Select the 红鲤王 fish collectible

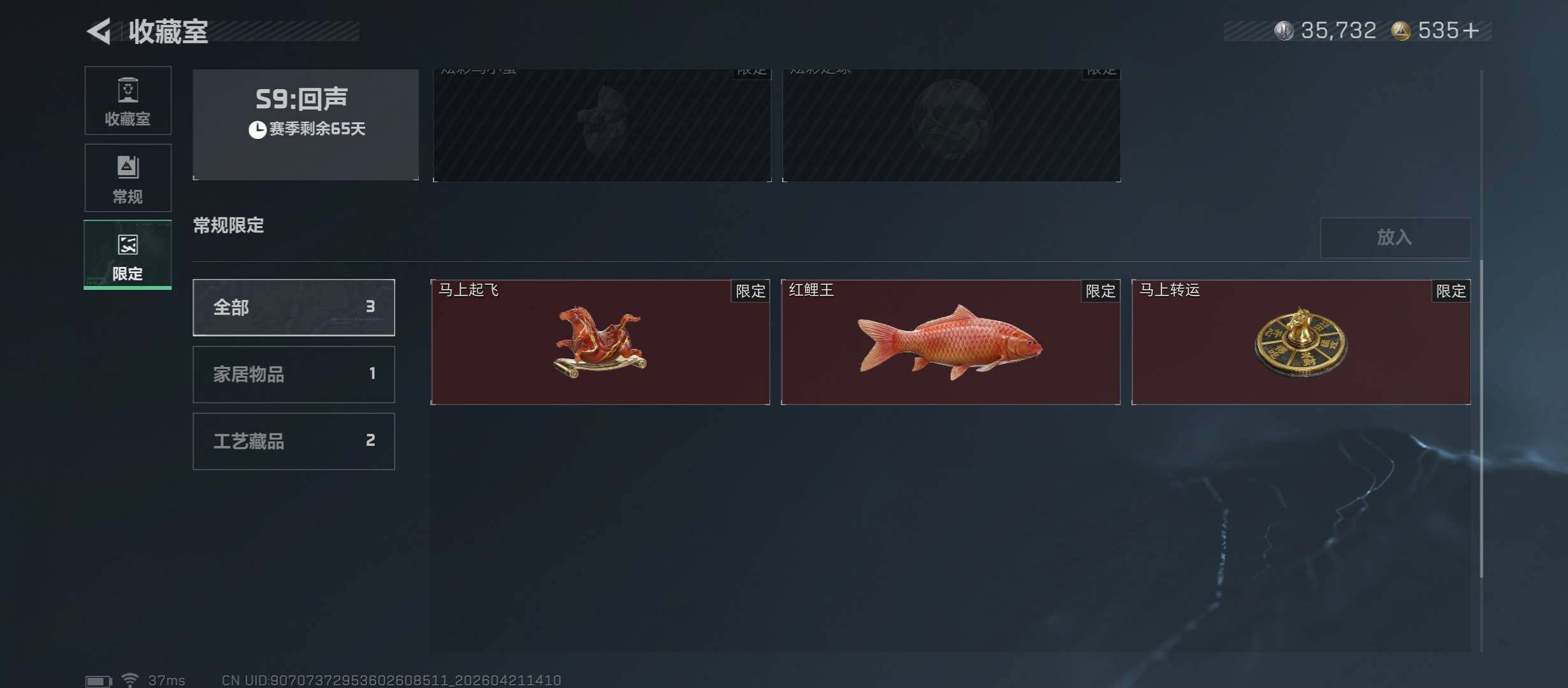point(950,342)
